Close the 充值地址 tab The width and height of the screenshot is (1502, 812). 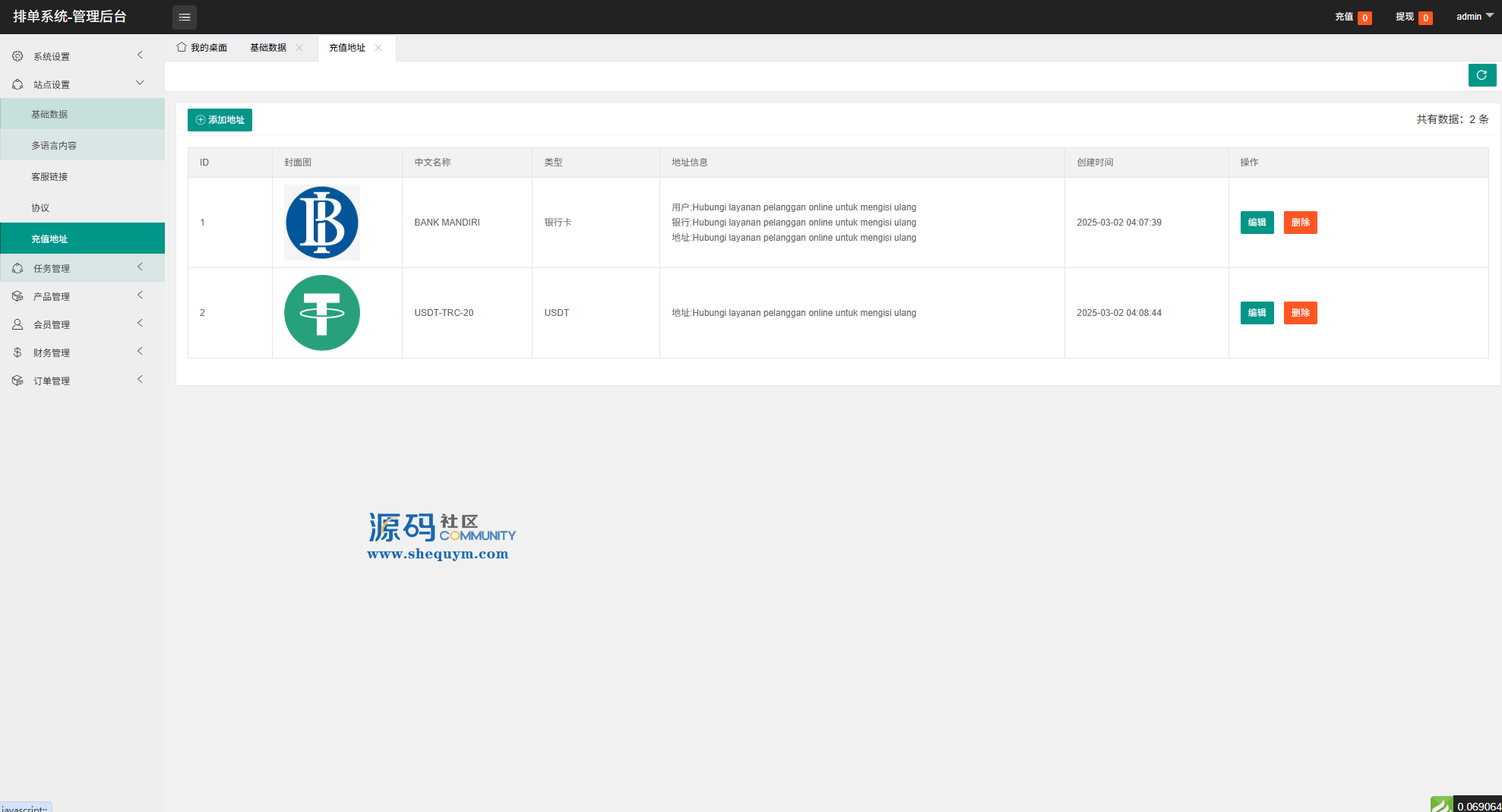click(378, 48)
